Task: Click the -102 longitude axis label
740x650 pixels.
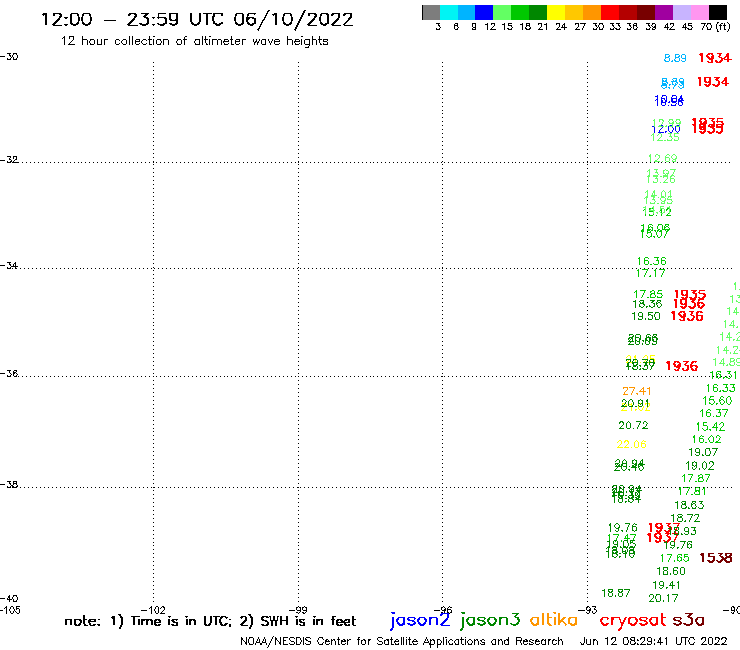Action: click(153, 610)
